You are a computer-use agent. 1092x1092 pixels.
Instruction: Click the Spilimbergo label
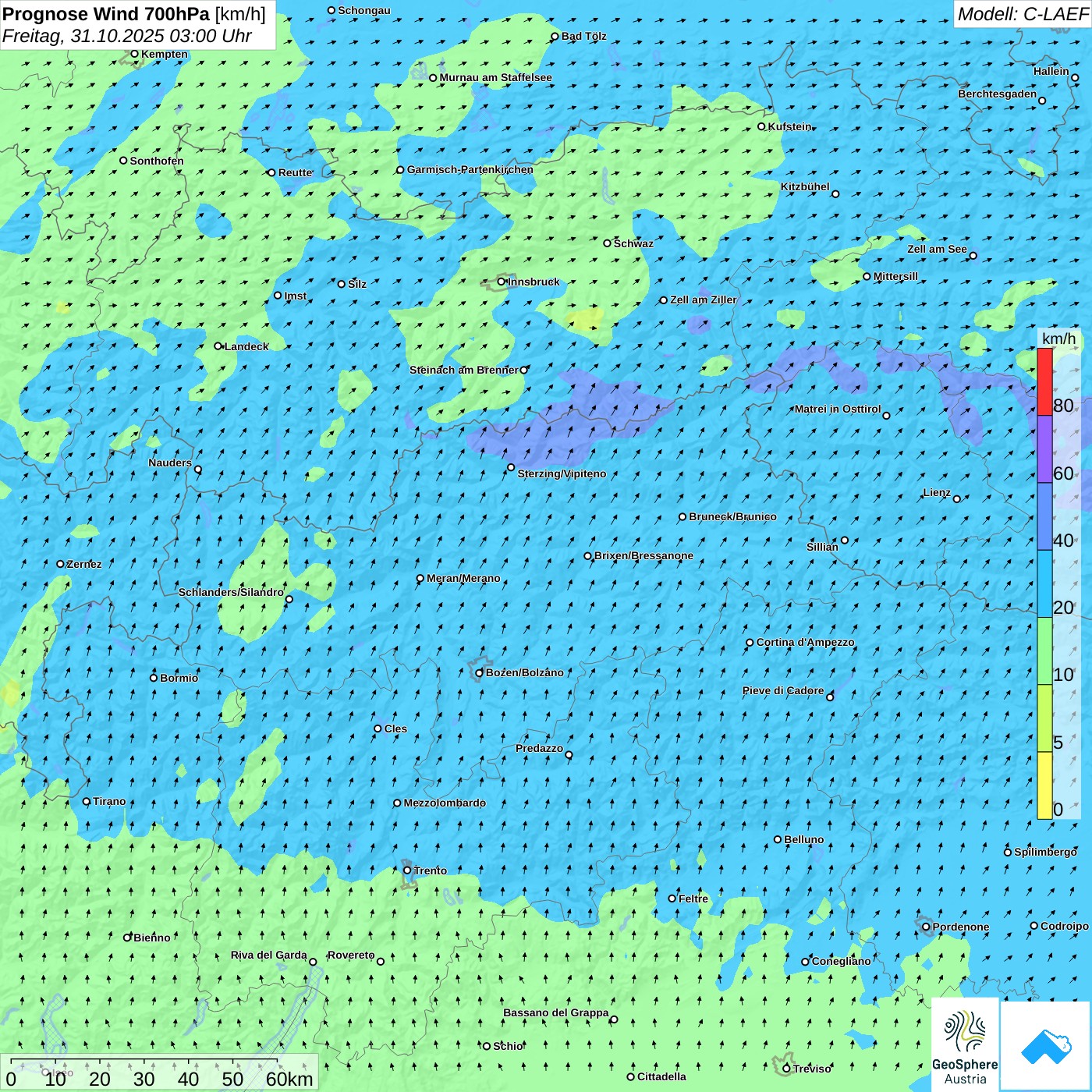point(1045,852)
